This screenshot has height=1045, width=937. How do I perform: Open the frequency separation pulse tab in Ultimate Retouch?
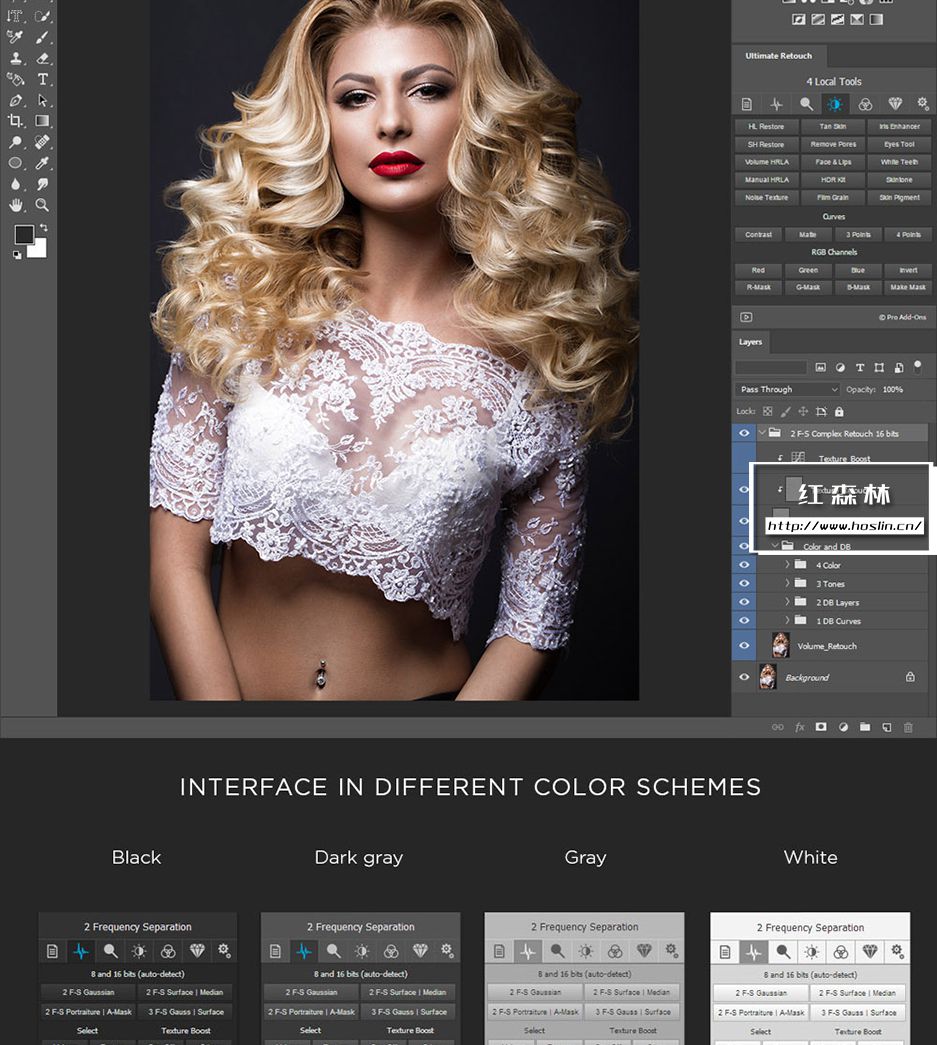coord(776,104)
